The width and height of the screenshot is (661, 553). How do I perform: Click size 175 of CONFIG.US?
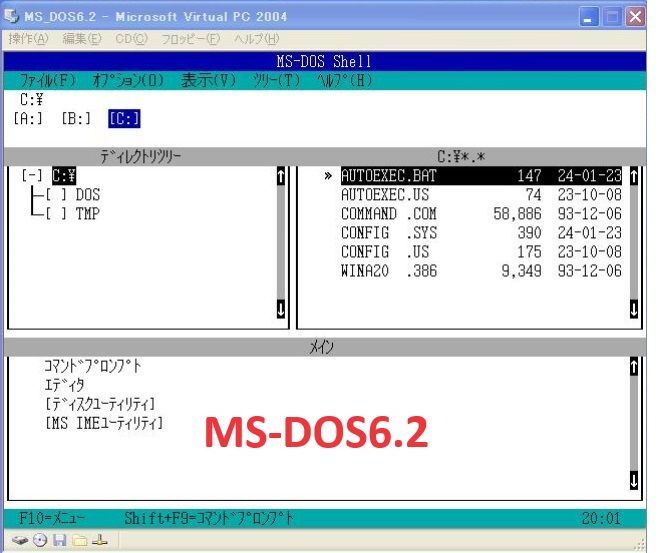pos(529,252)
